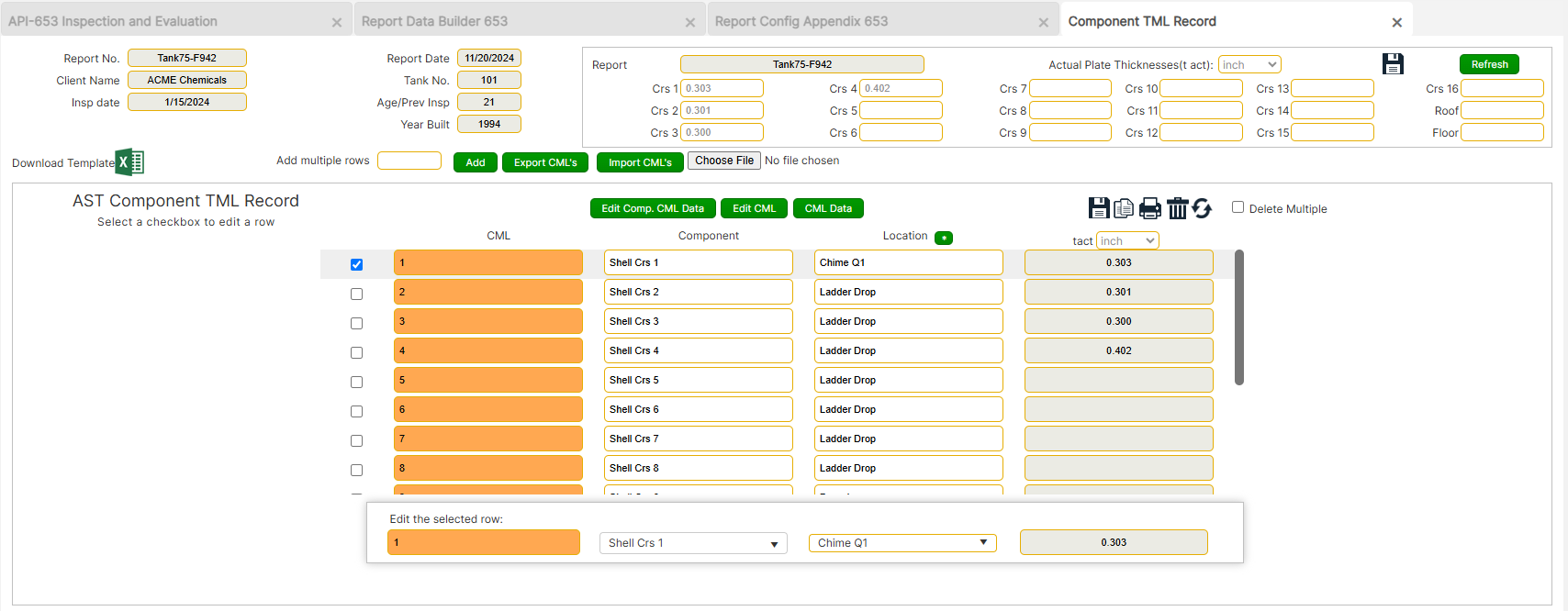
Task: Click the Excel icon beside Download Template
Action: click(x=129, y=162)
